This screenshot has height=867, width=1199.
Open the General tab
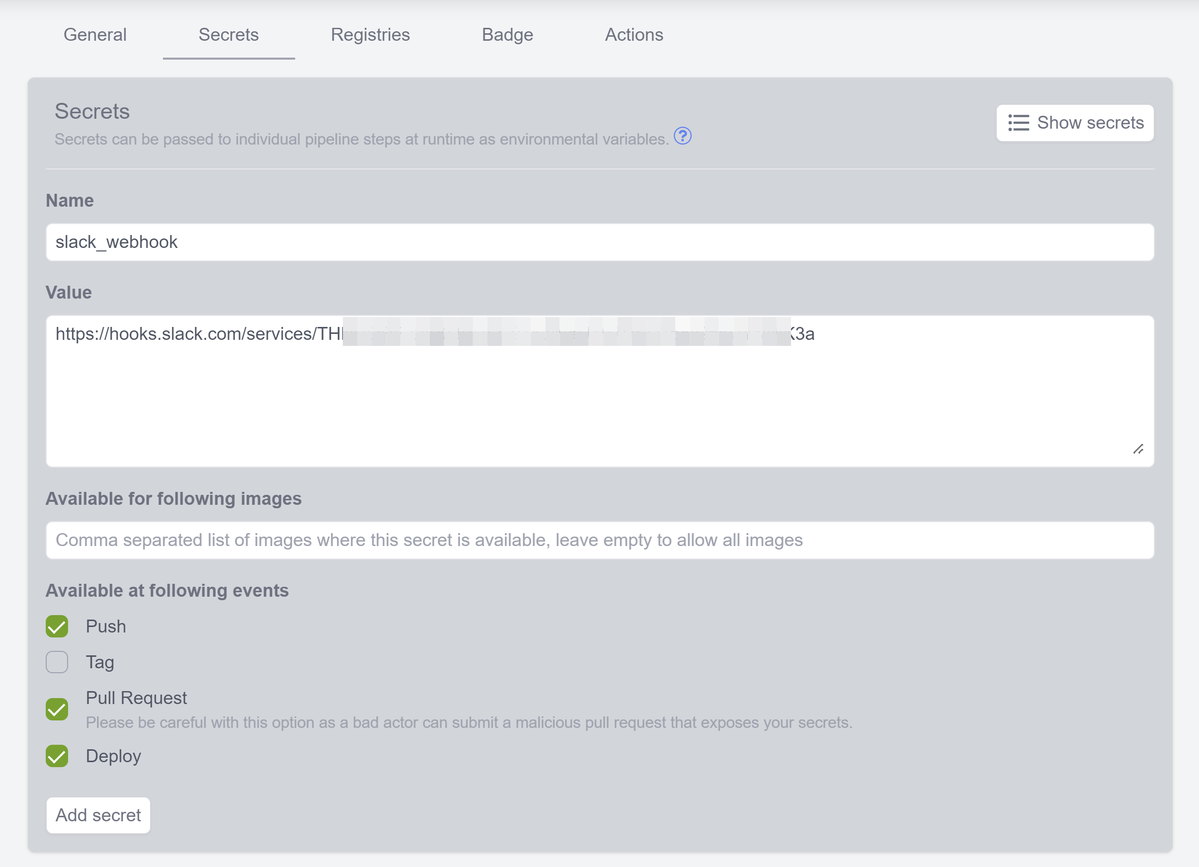click(x=95, y=35)
